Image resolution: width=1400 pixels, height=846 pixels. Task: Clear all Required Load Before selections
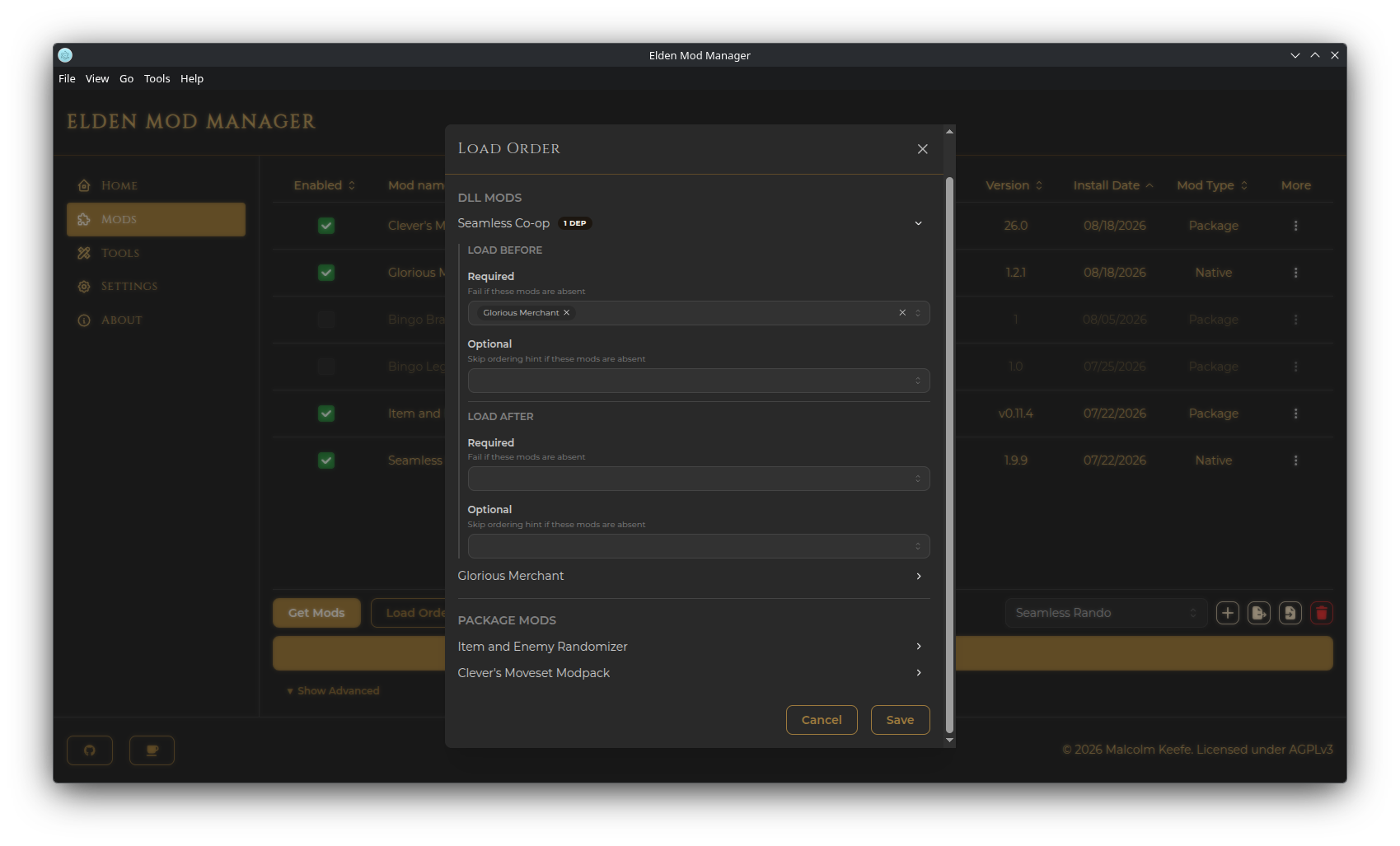(x=902, y=313)
